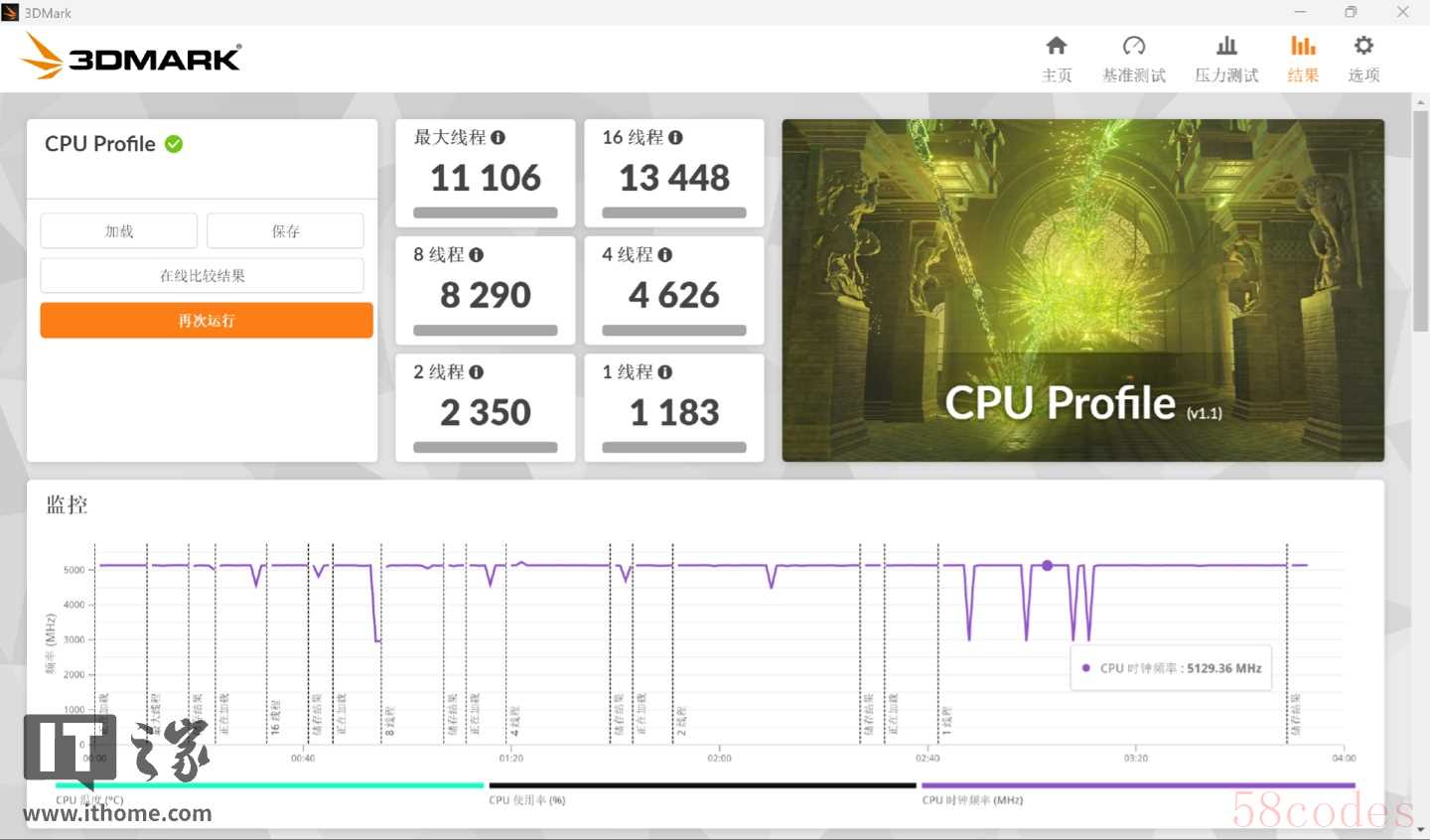Switch to the Results (结果) tab

[1303, 59]
